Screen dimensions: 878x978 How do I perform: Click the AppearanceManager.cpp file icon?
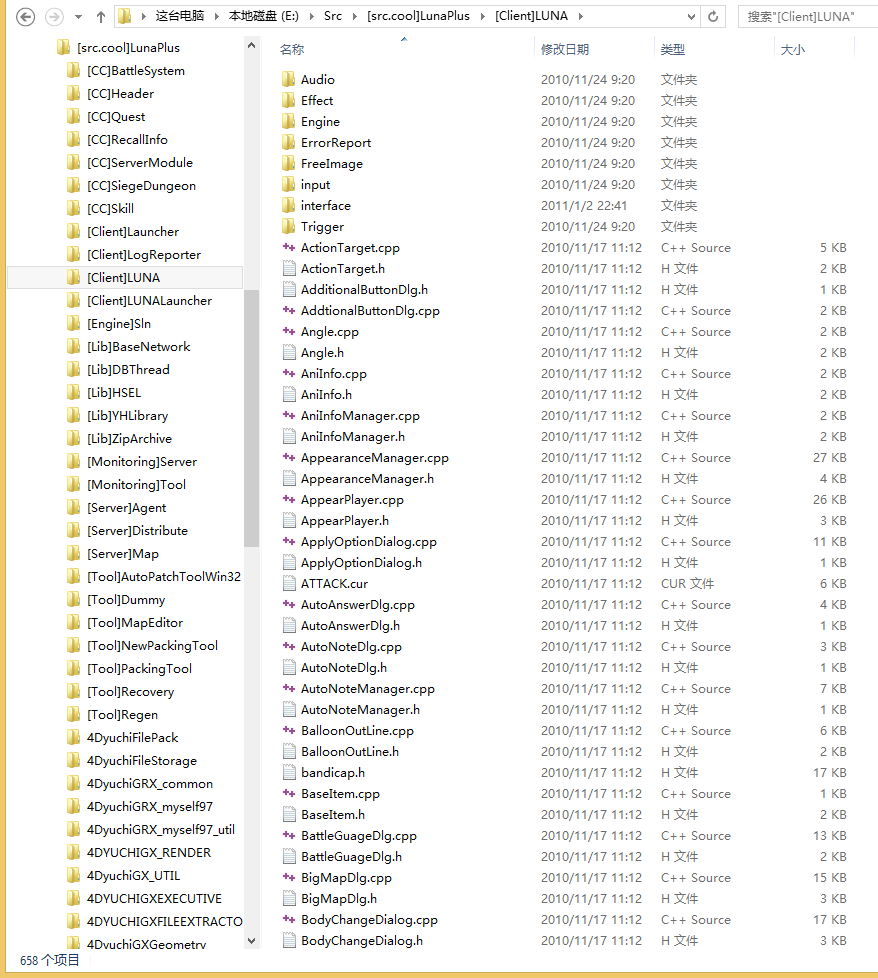pyautogui.click(x=288, y=457)
